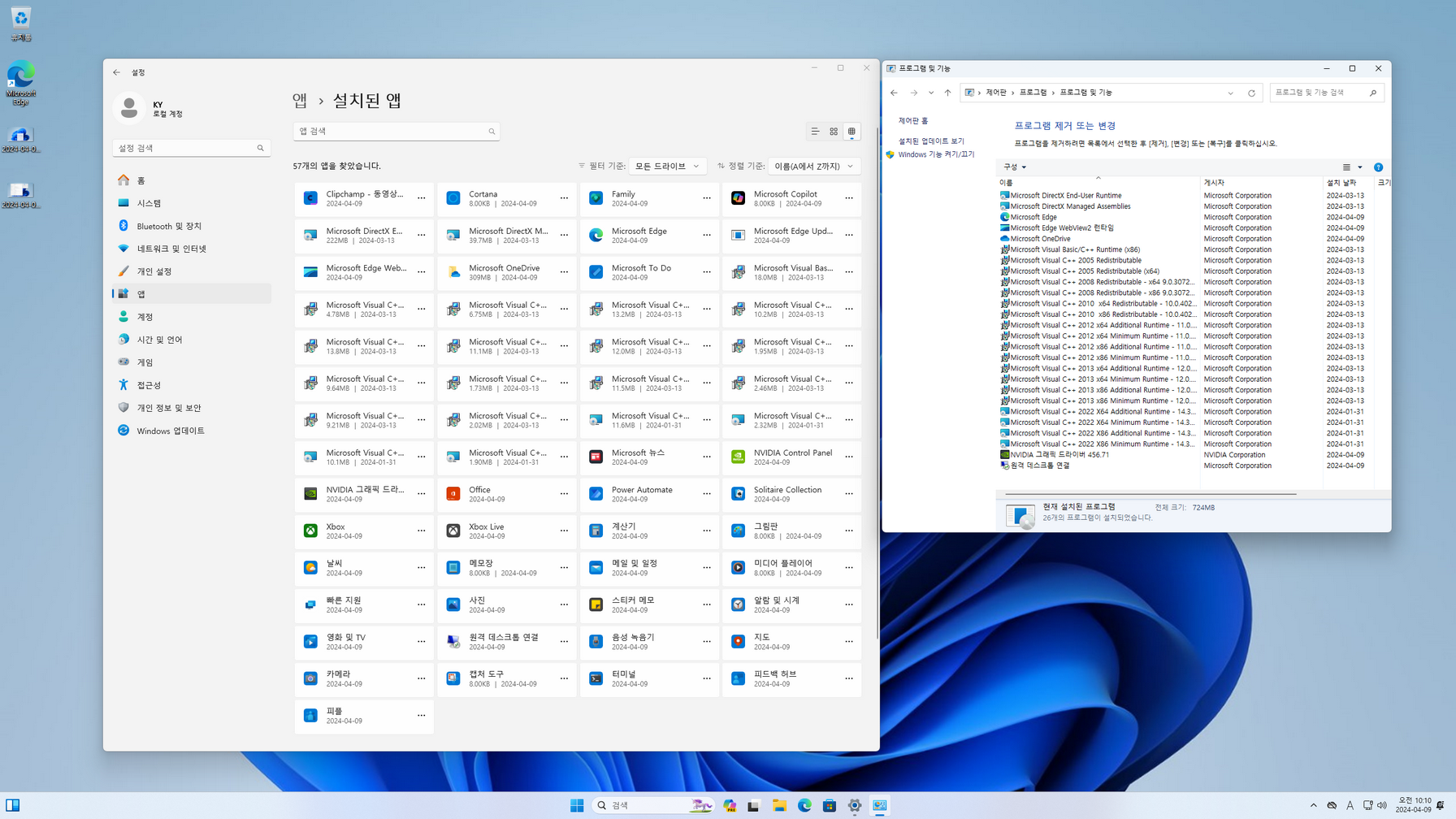Click the 앱 검색 search field
The width and height of the screenshot is (1456, 819).
(x=396, y=132)
